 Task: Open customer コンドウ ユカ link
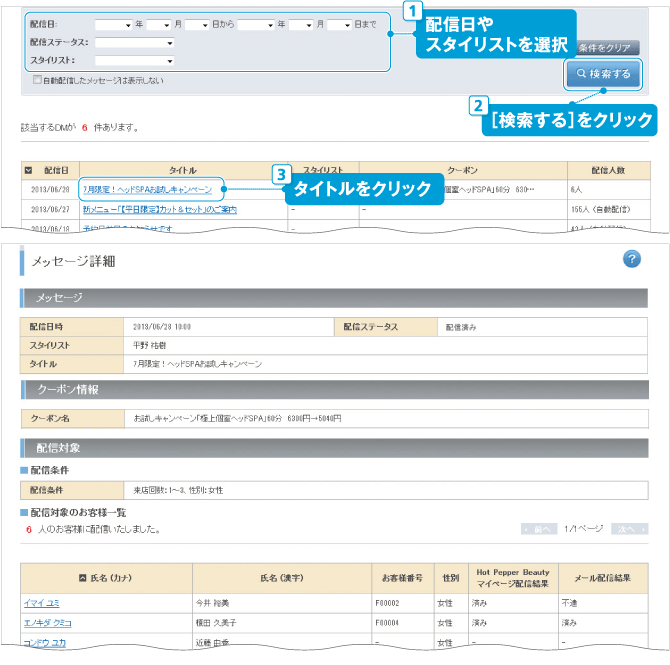pyautogui.click(x=45, y=642)
